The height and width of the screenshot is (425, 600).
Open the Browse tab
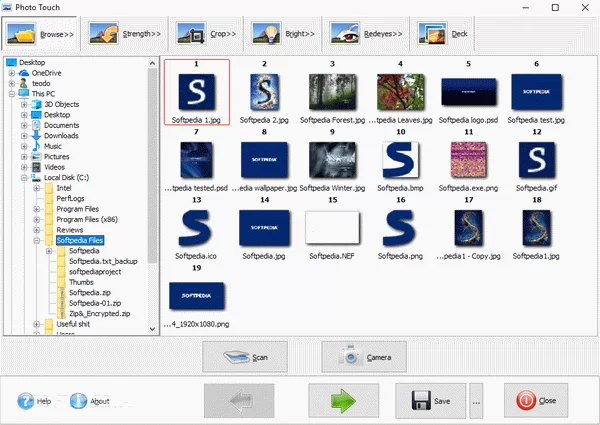40,34
